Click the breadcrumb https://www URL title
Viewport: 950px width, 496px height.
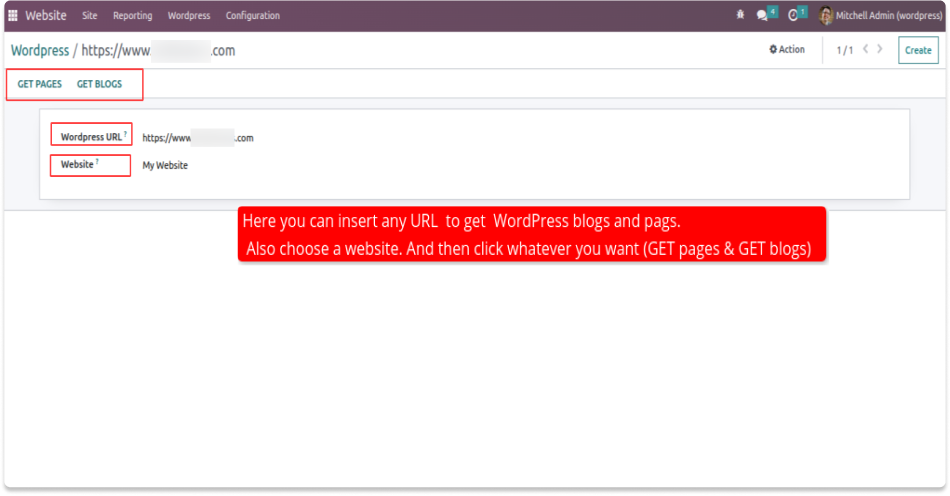[x=158, y=50]
